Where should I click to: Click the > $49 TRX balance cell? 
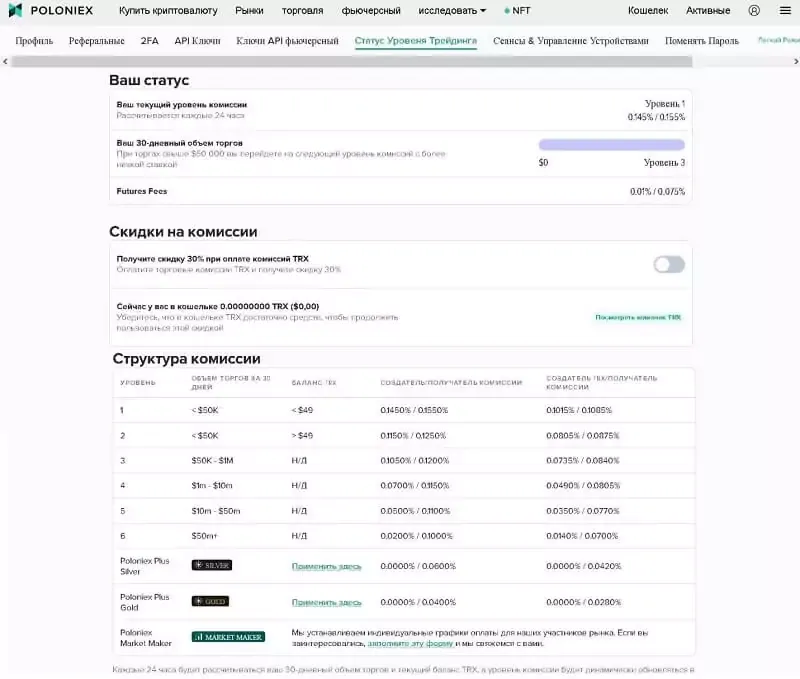click(302, 436)
